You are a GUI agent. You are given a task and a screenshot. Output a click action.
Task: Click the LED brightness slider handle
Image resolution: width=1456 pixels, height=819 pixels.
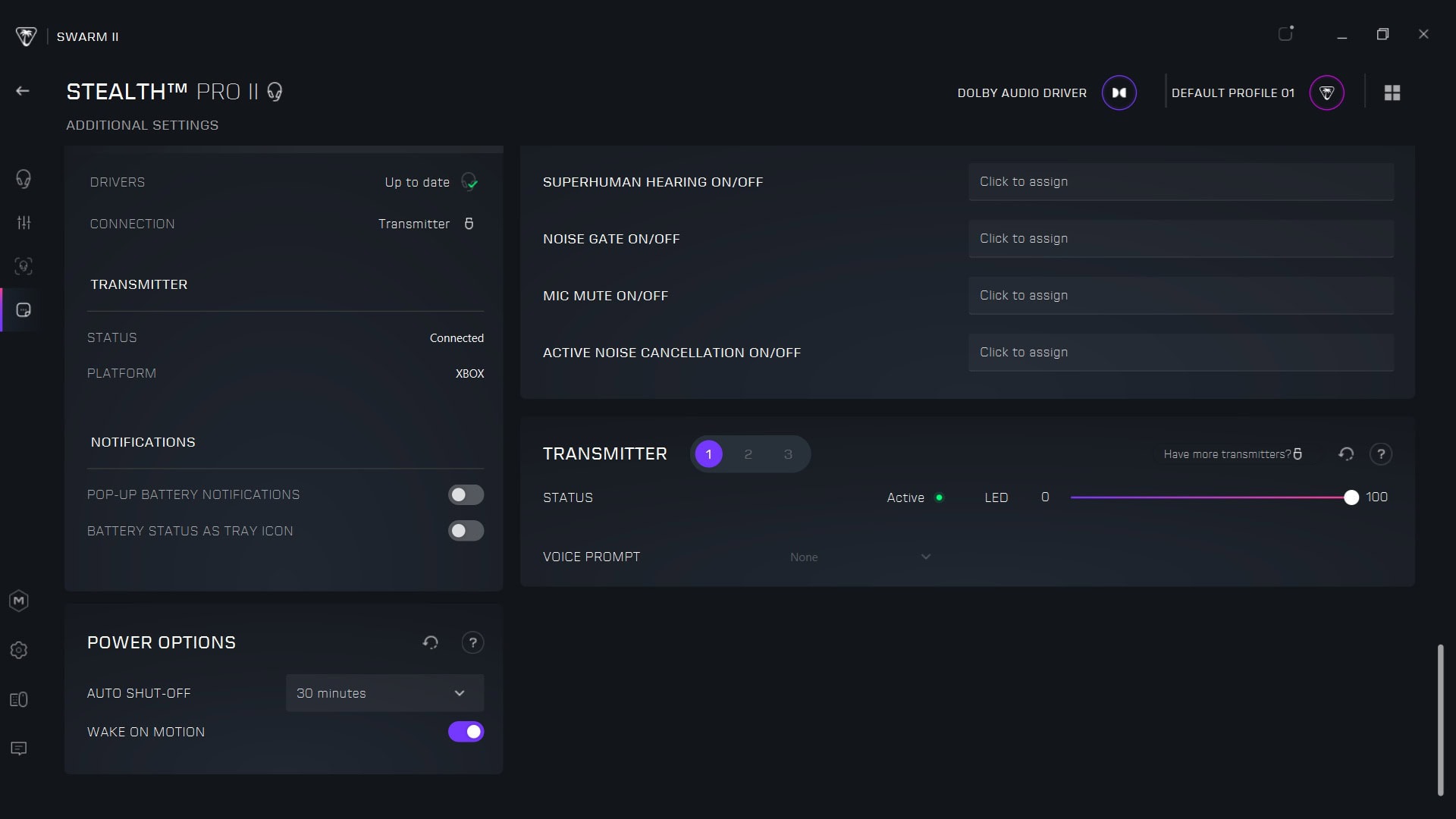1351,497
